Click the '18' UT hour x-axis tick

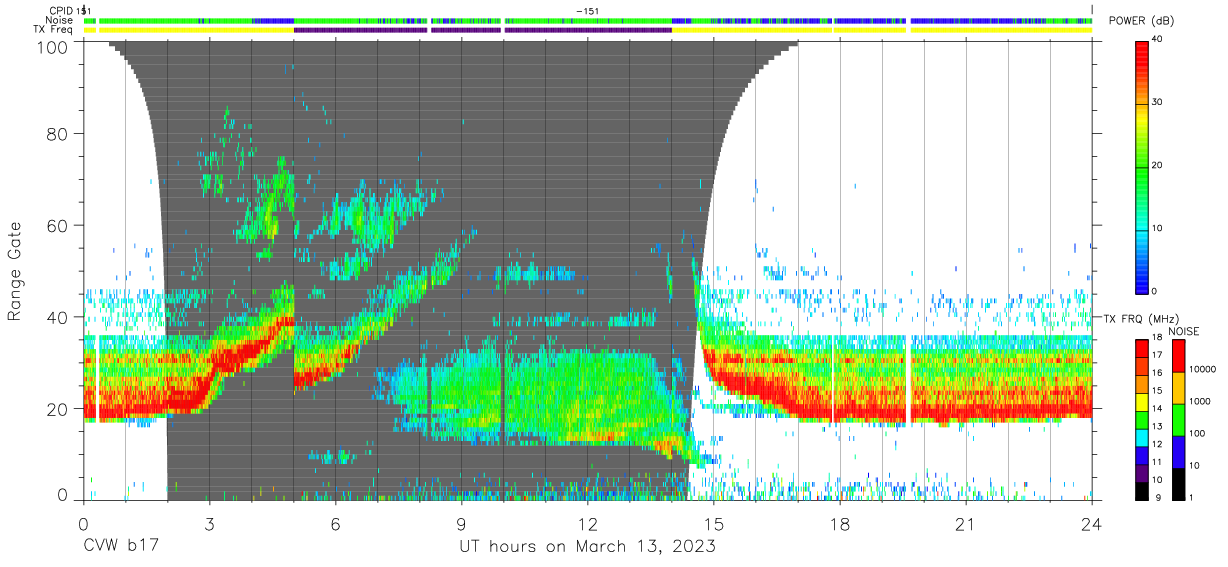[x=840, y=523]
